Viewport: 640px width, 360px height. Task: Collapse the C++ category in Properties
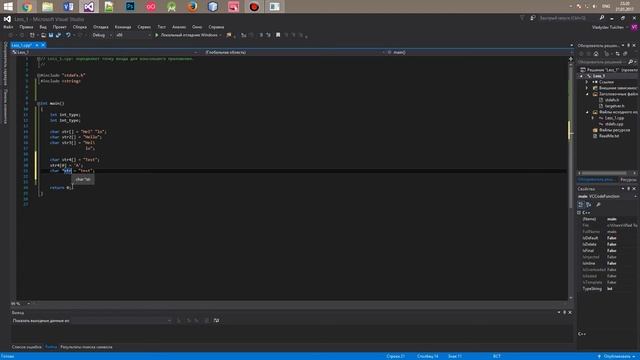(x=579, y=213)
